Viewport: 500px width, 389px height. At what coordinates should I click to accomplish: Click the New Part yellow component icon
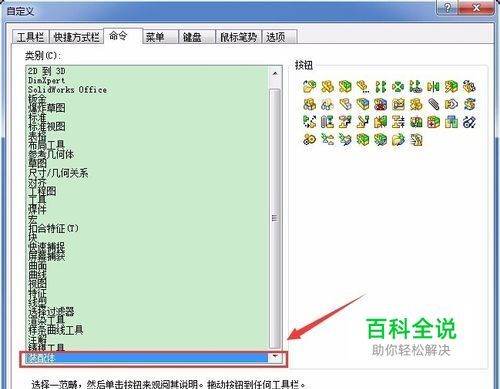pyautogui.click(x=327, y=86)
